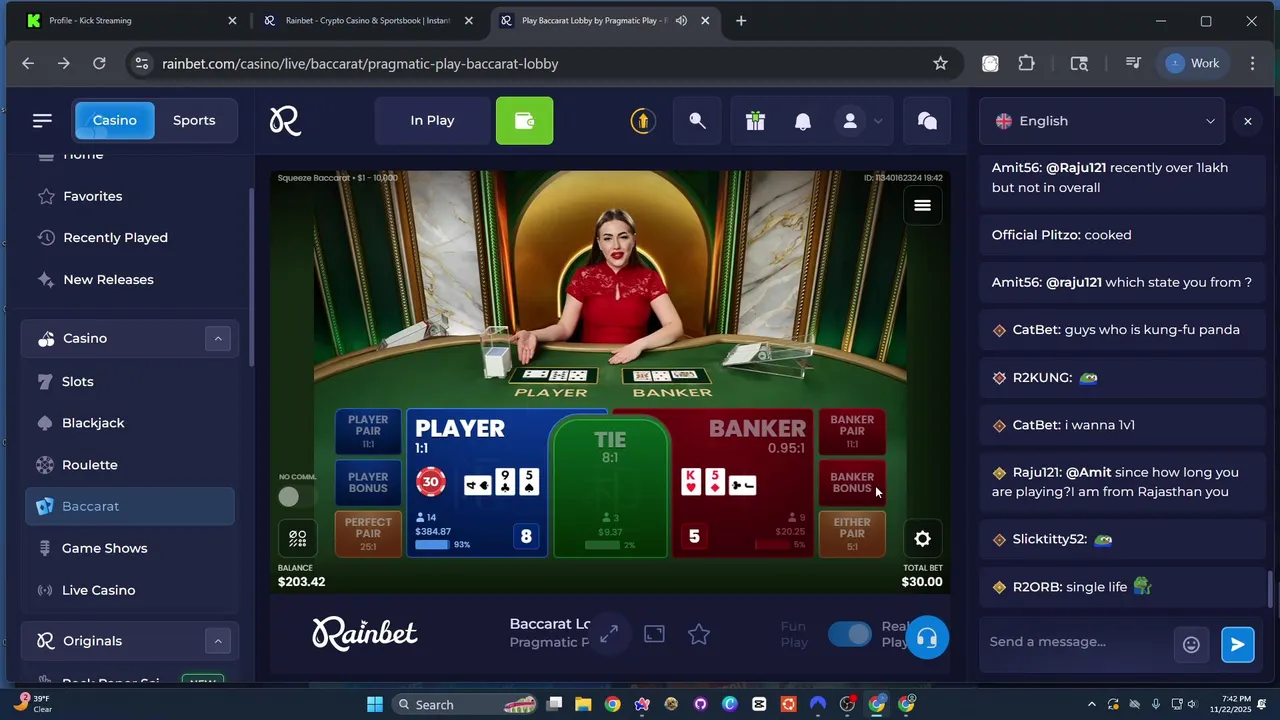Toggle the No Commission switch
The image size is (1280, 720).
[x=289, y=496]
